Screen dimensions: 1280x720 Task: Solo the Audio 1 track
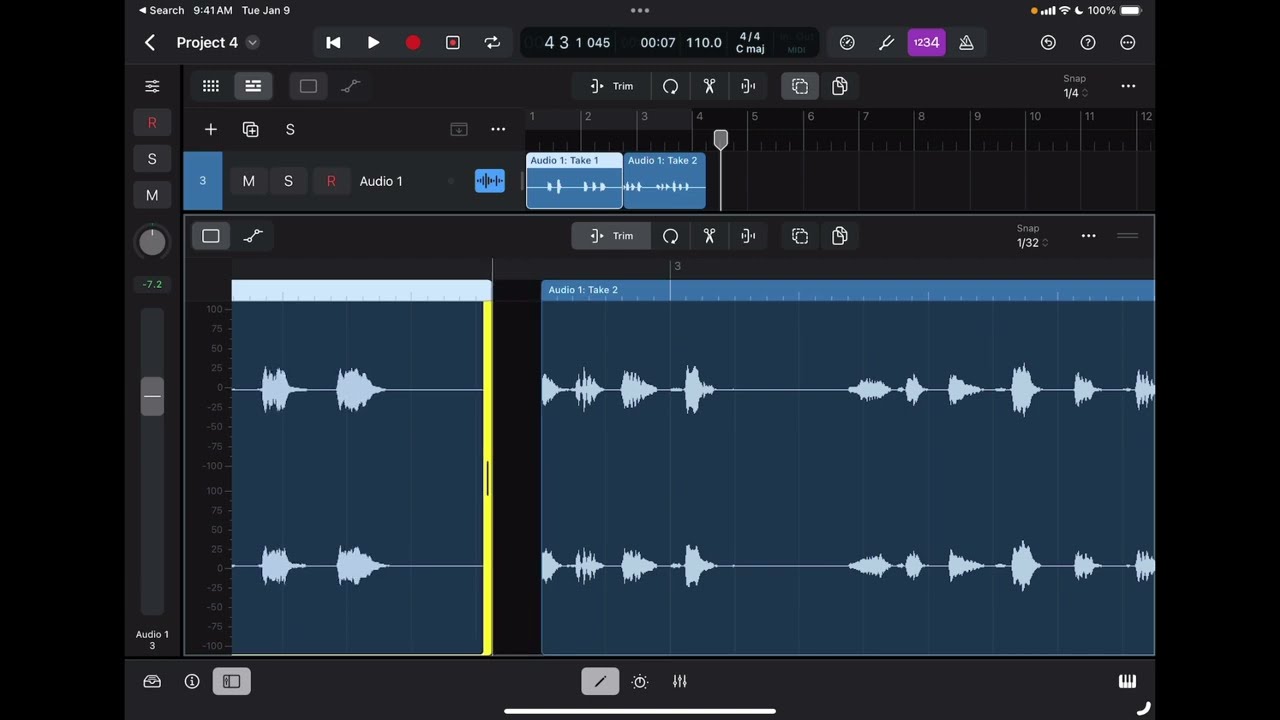[x=288, y=181]
